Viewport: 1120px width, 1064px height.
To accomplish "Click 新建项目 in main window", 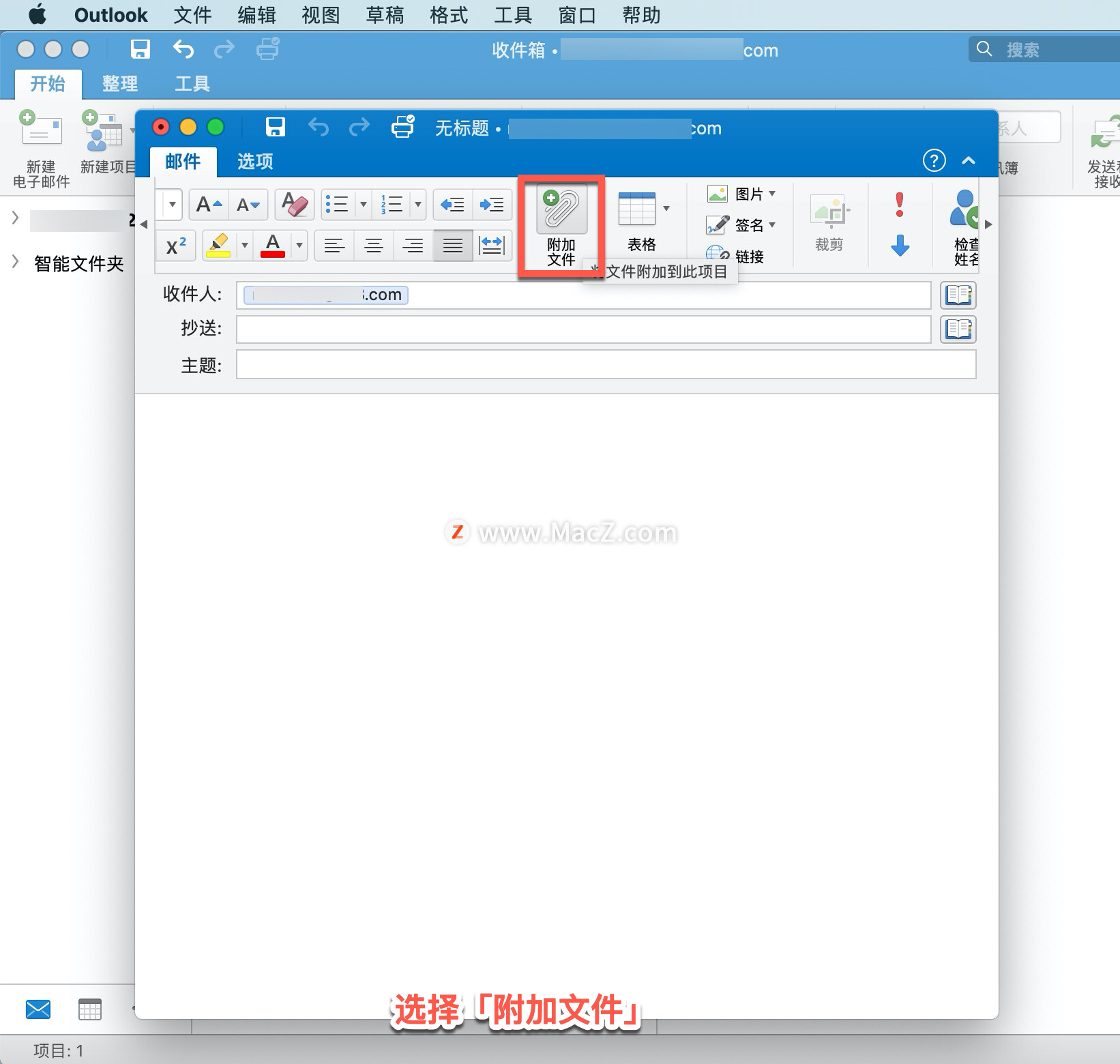I will pyautogui.click(x=108, y=142).
